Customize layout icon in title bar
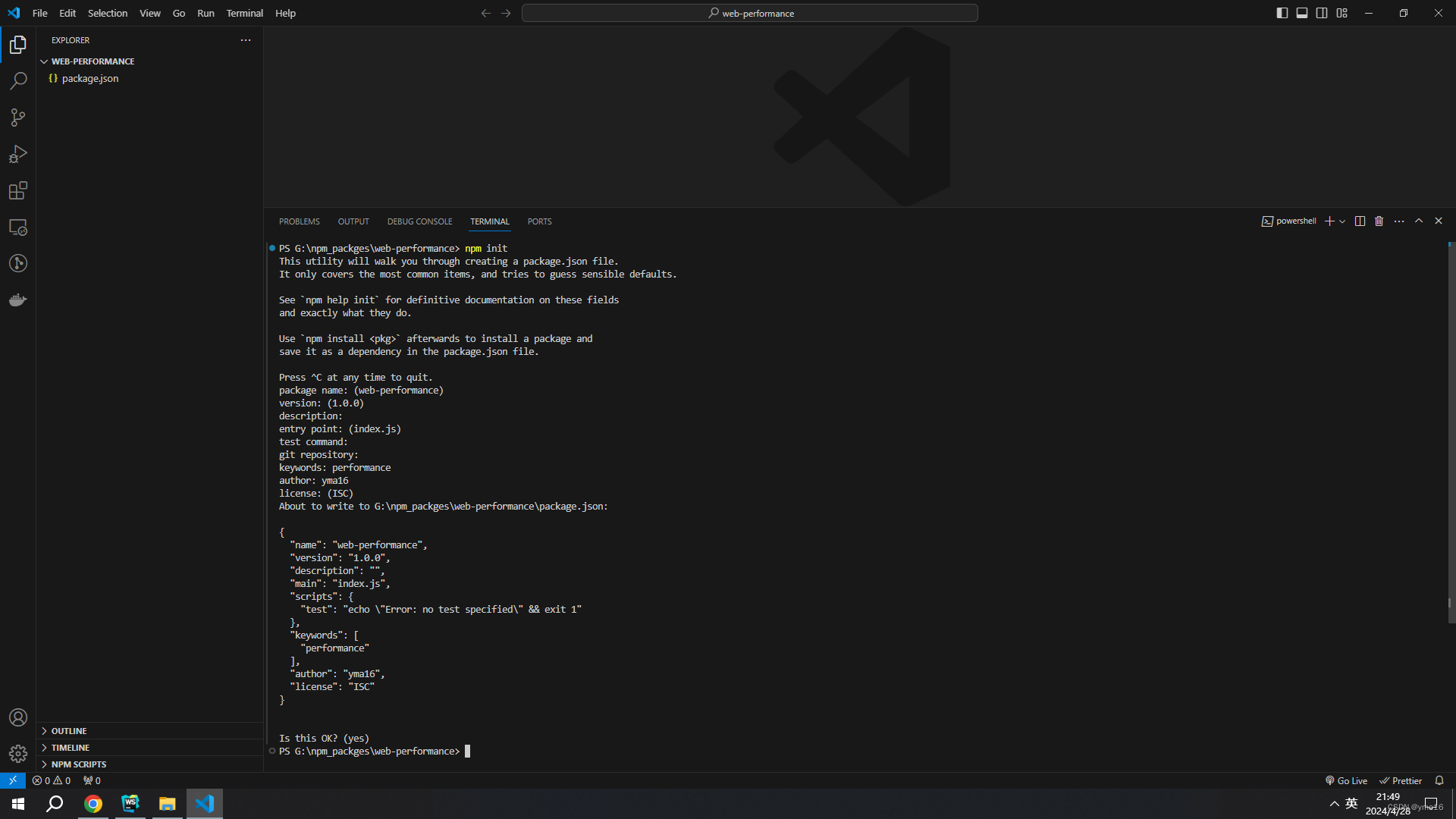This screenshot has width=1456, height=819. [1342, 13]
